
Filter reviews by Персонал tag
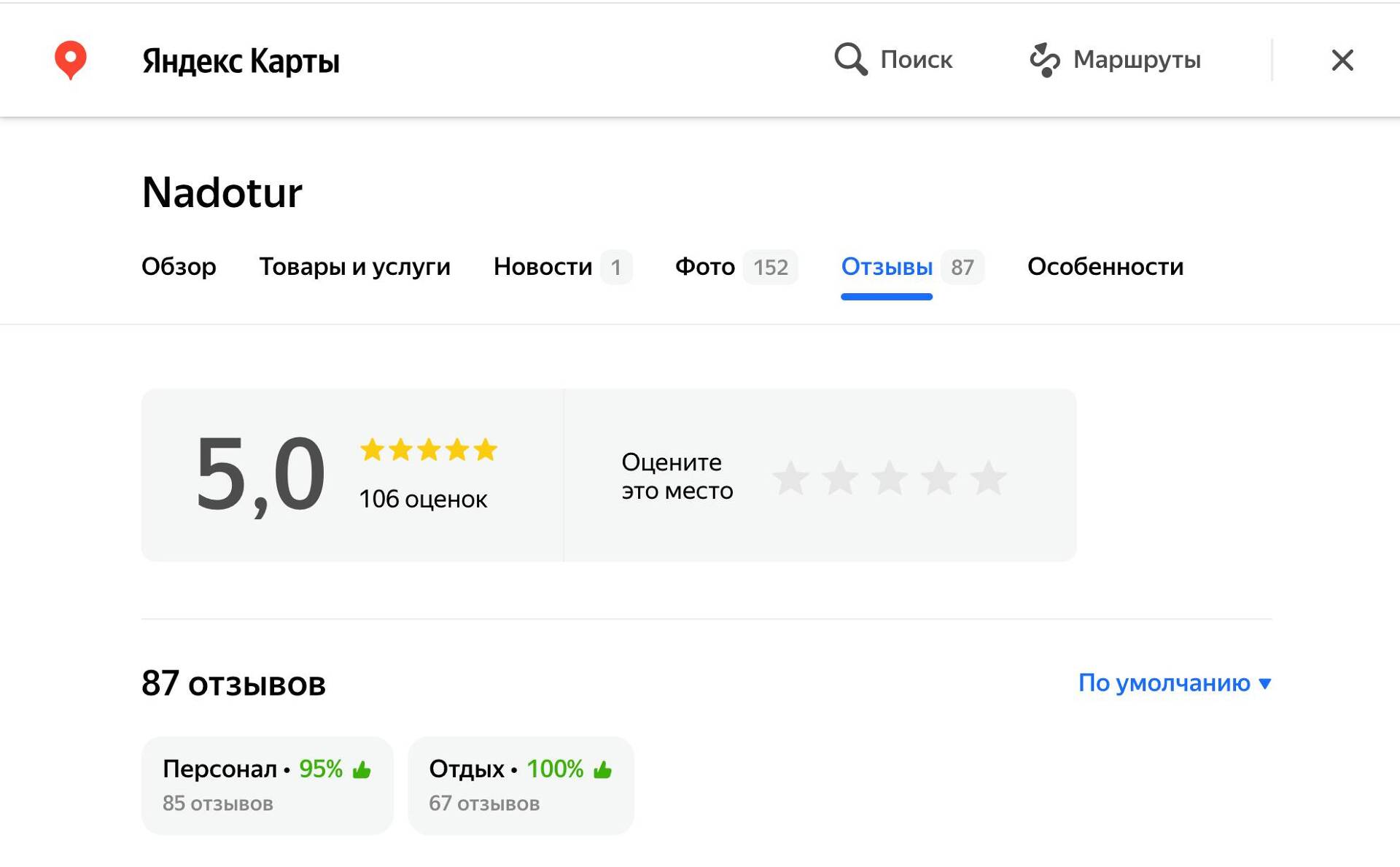coord(267,785)
